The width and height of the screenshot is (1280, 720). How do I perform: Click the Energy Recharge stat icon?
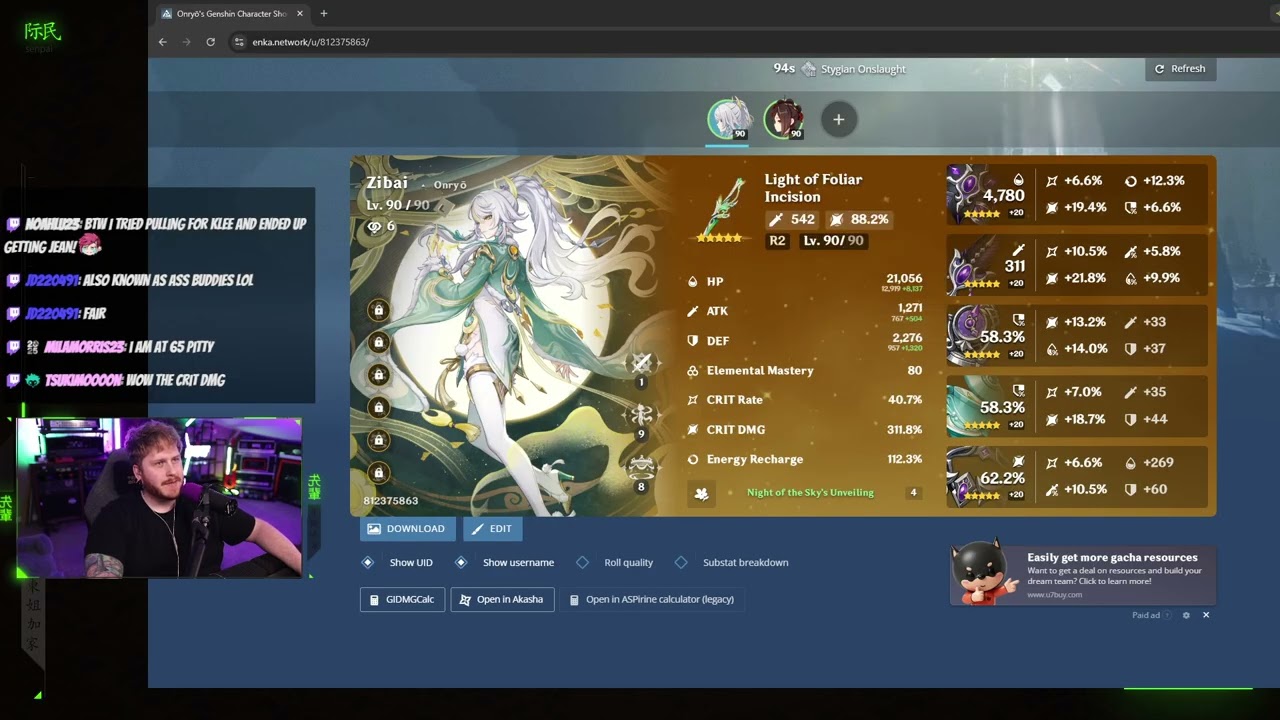692,460
